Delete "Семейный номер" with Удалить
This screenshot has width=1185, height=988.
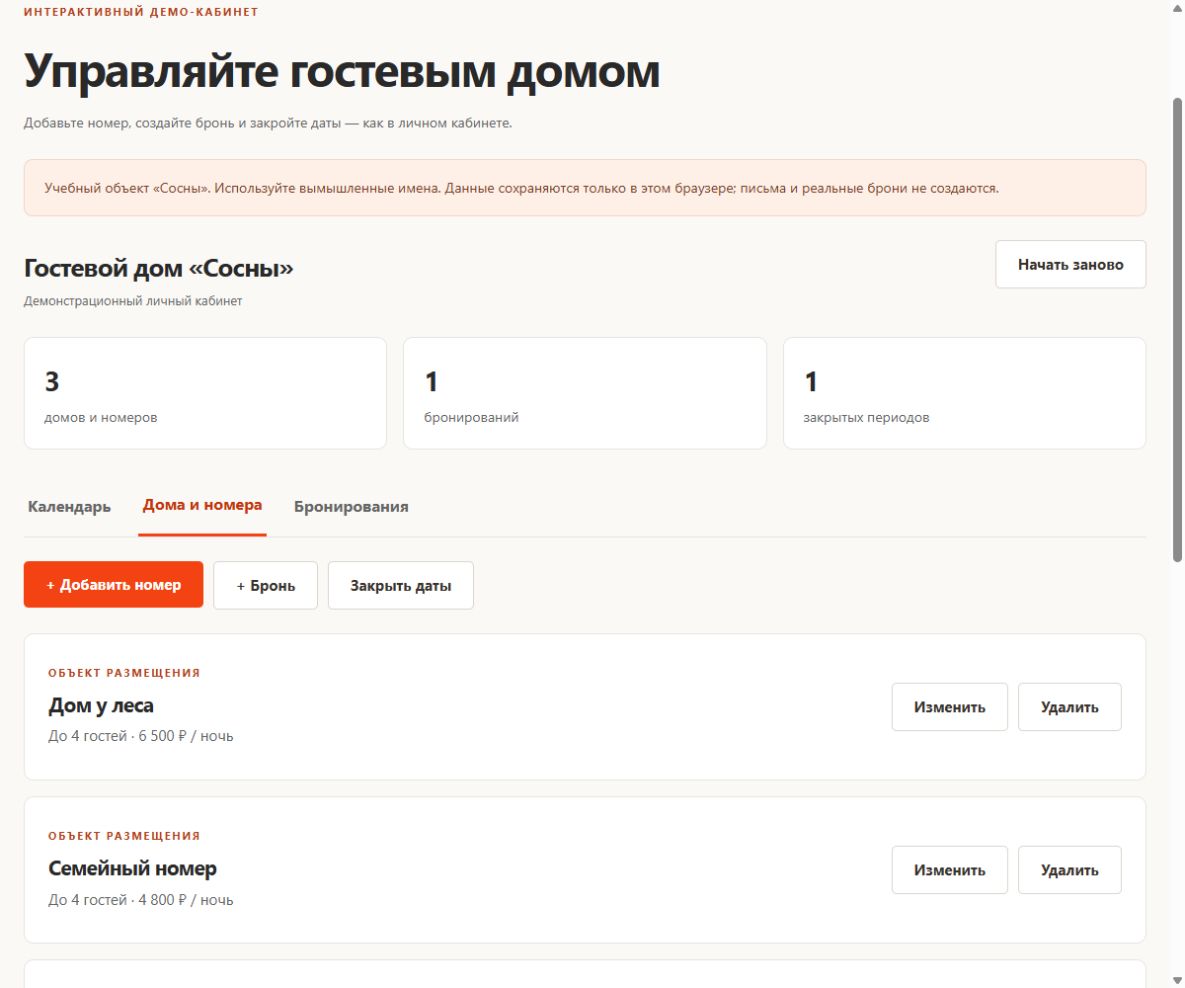1069,870
